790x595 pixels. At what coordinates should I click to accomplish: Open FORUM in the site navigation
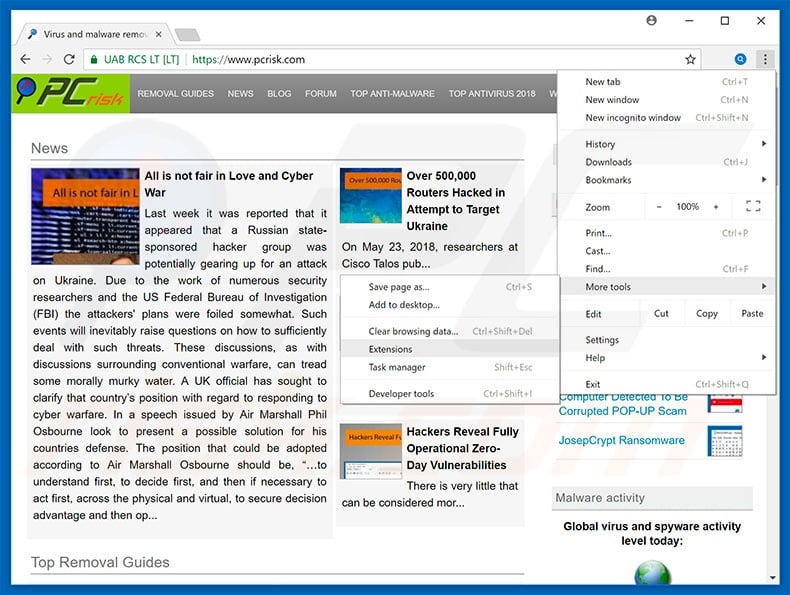(x=320, y=94)
